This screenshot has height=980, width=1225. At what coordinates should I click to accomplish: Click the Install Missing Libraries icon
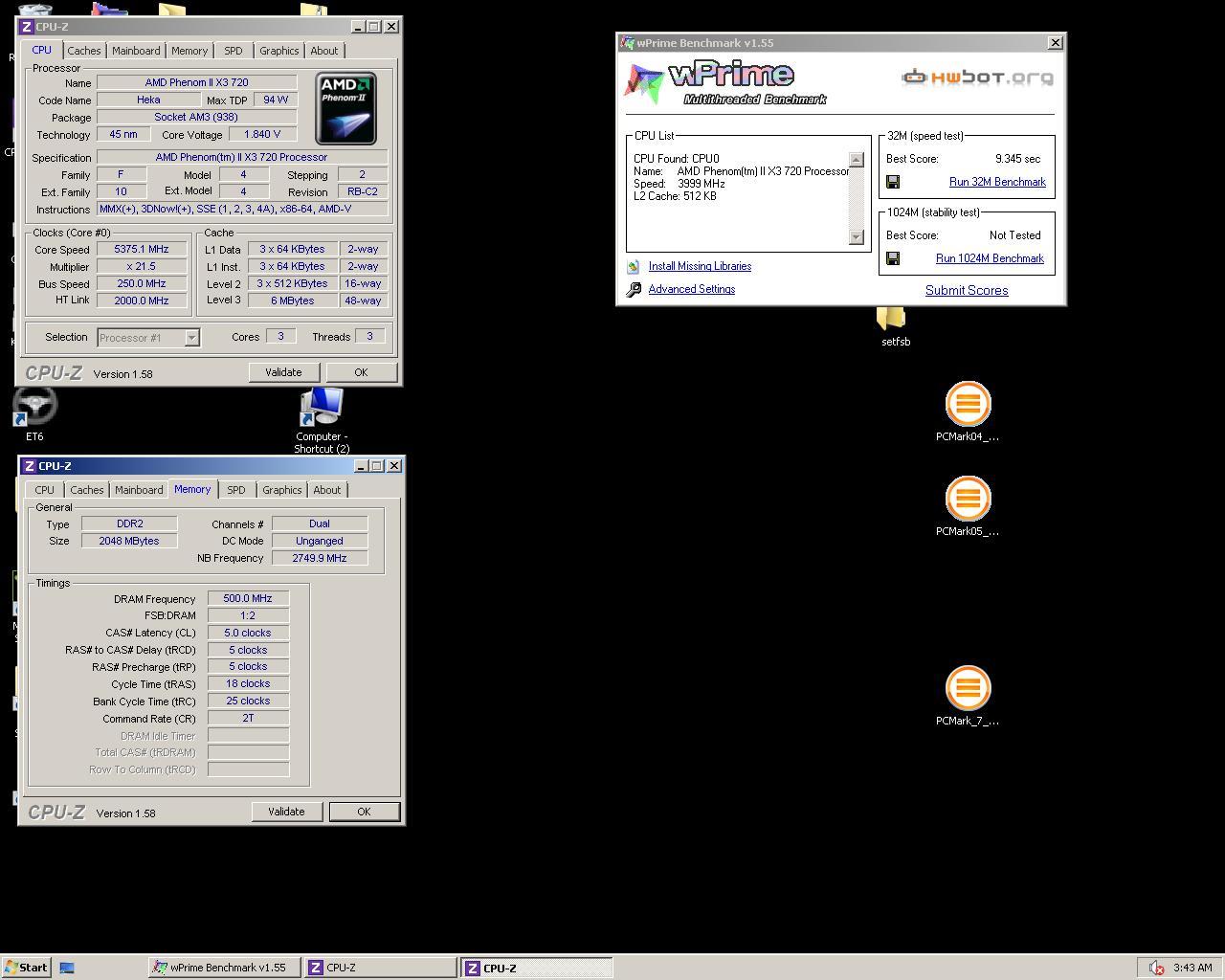pos(634,267)
